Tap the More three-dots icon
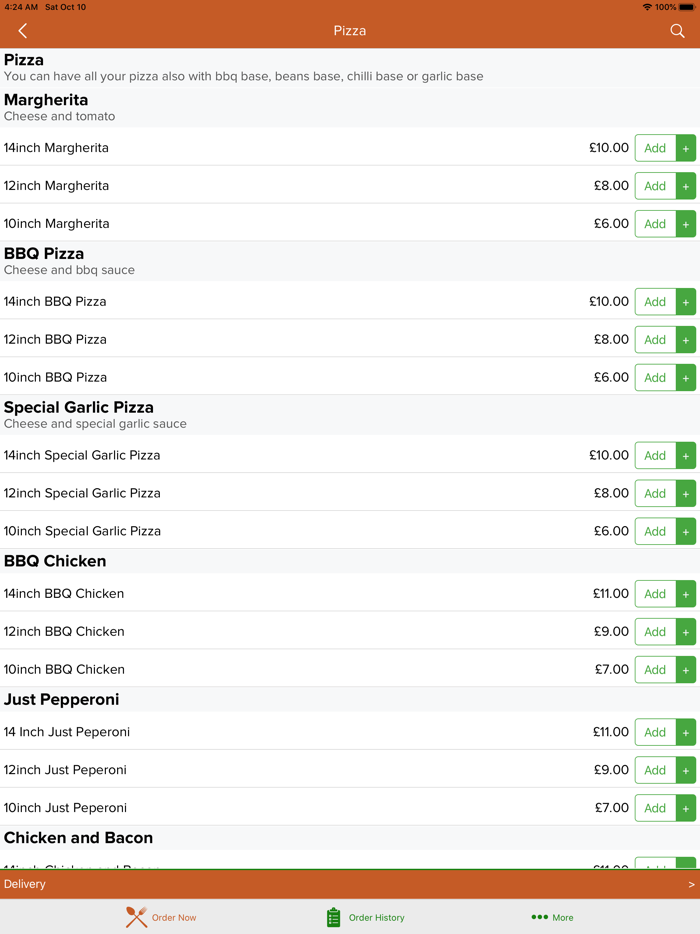The image size is (700, 934). click(539, 917)
